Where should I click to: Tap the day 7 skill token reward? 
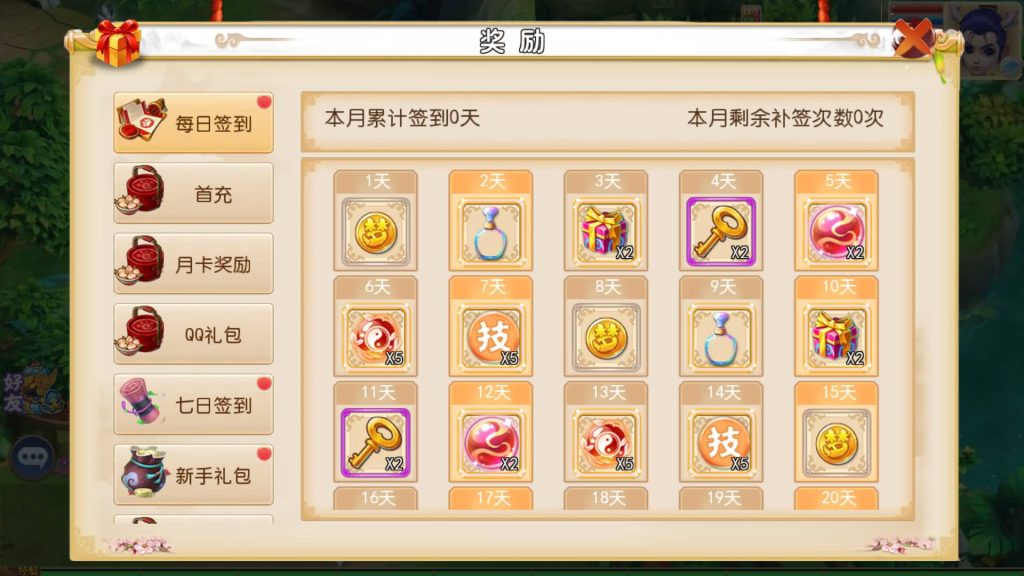coord(490,338)
